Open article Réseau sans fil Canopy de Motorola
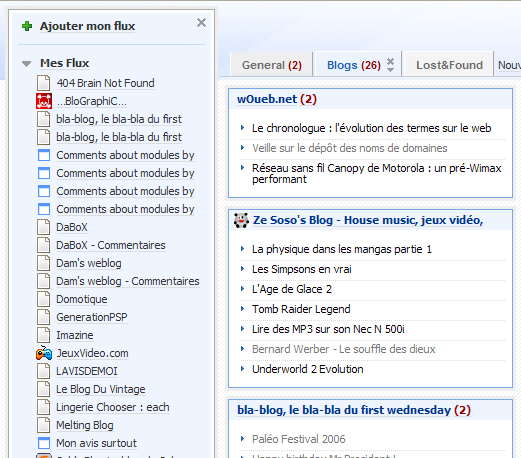 coord(377,173)
